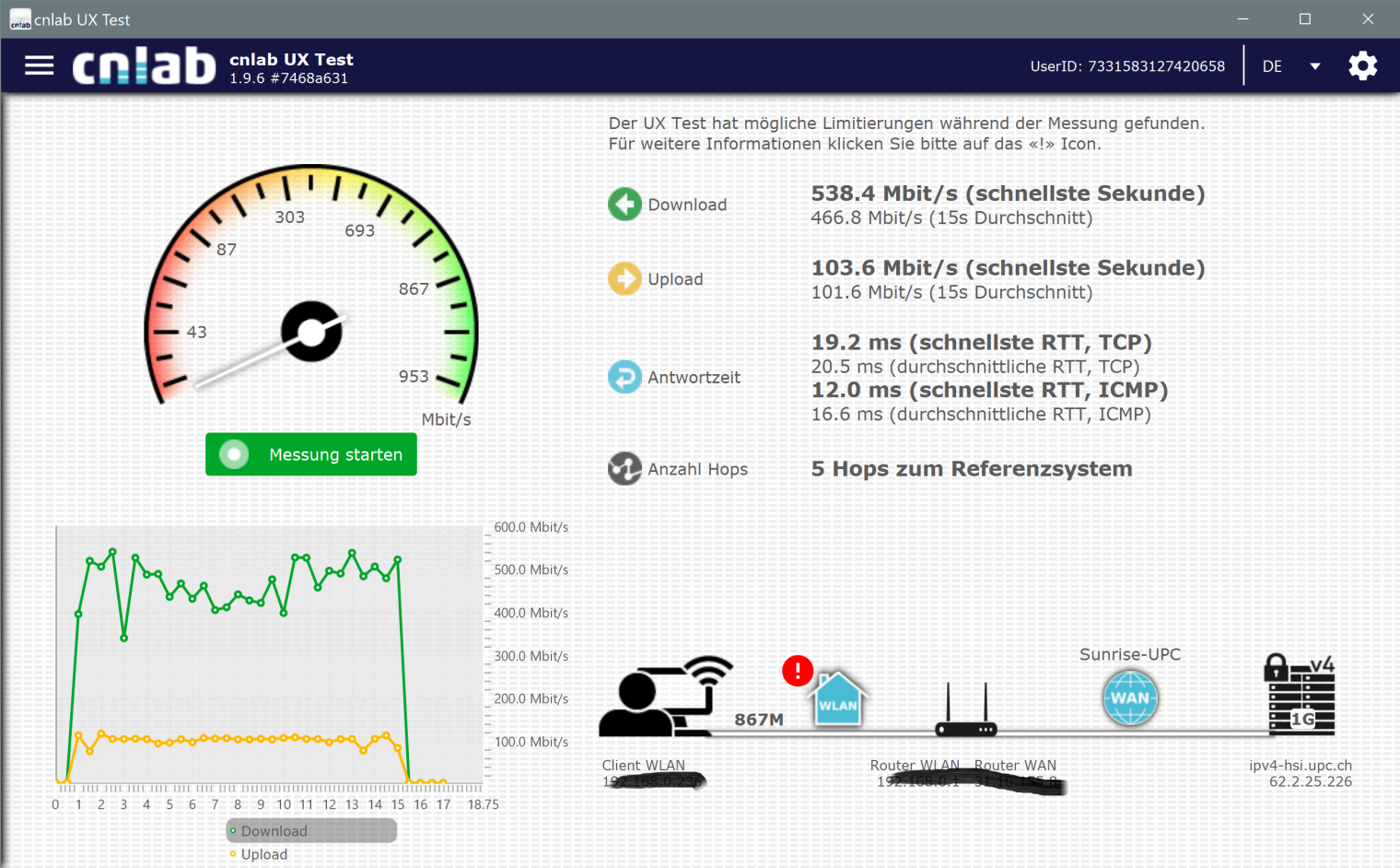Click the router device icon
Image resolution: width=1400 pixels, height=868 pixels.
(x=965, y=712)
